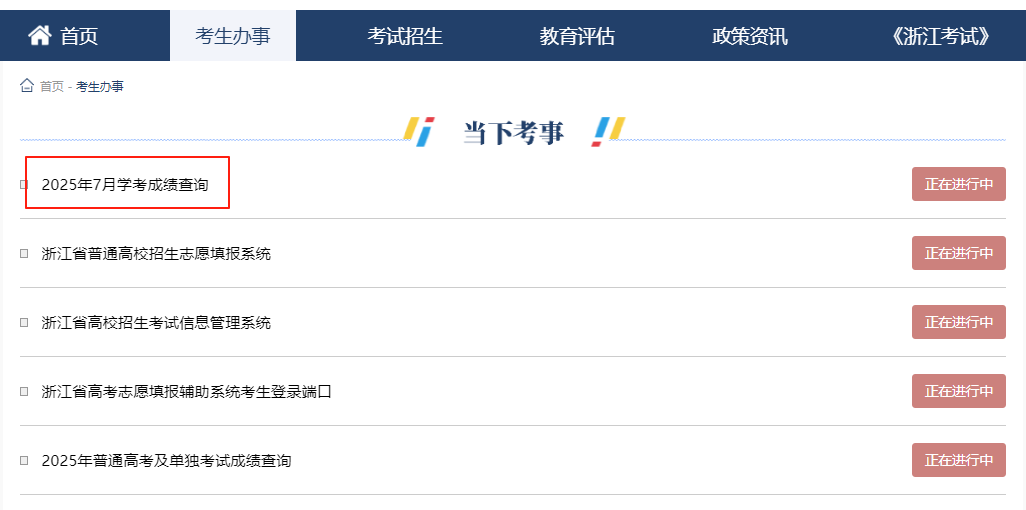Open 浙江省高校招生考试信息管理系统 link
Image resolution: width=1026 pixels, height=510 pixels.
tap(156, 323)
